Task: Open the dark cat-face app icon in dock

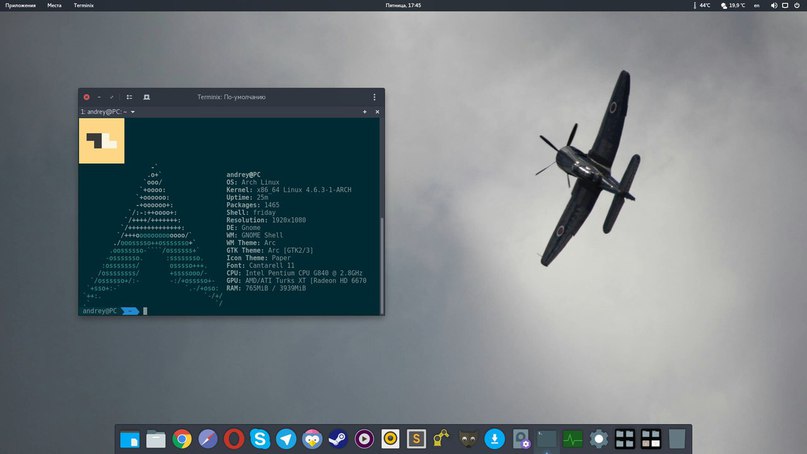Action: click(x=468, y=440)
